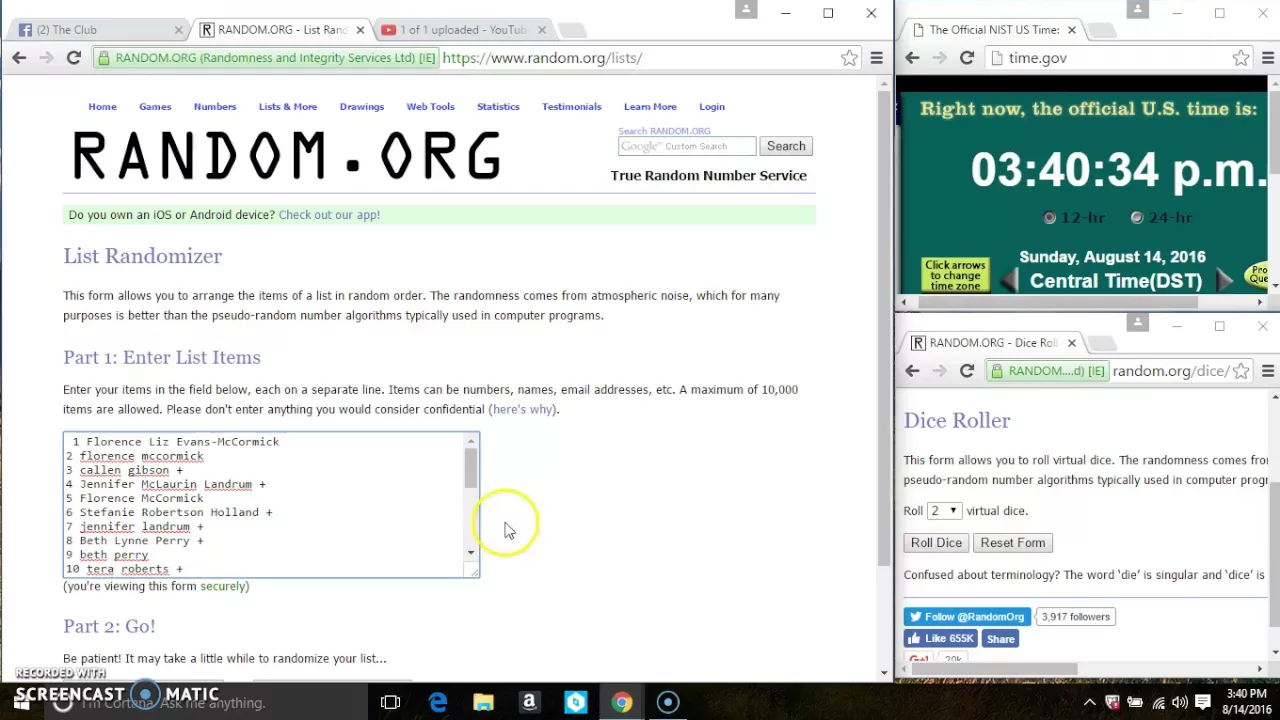Select the 24-hr time format
This screenshot has height=720, width=1280.
(x=1137, y=217)
